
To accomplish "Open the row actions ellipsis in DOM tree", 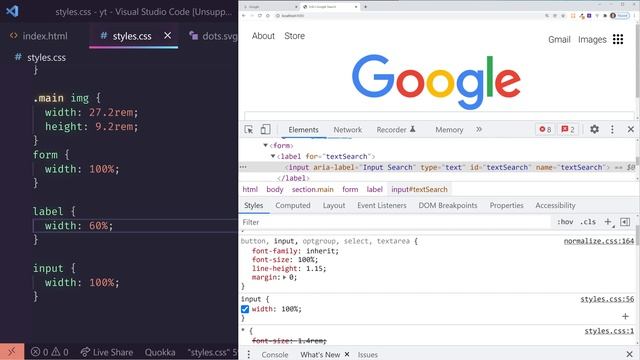I will [x=243, y=167].
